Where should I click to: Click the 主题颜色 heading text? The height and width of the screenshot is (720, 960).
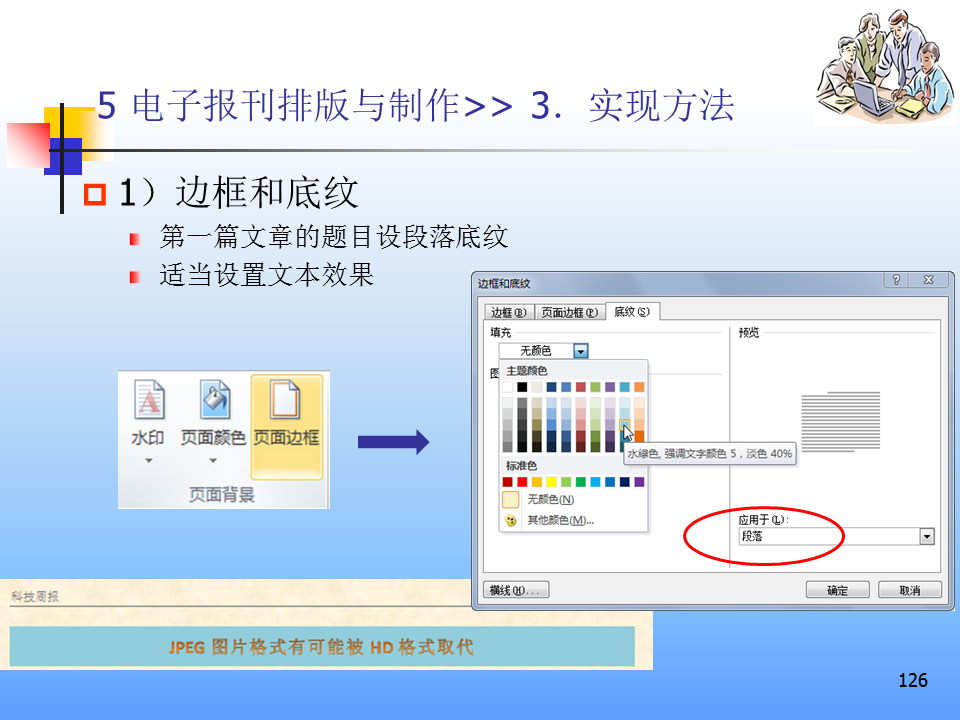527,371
